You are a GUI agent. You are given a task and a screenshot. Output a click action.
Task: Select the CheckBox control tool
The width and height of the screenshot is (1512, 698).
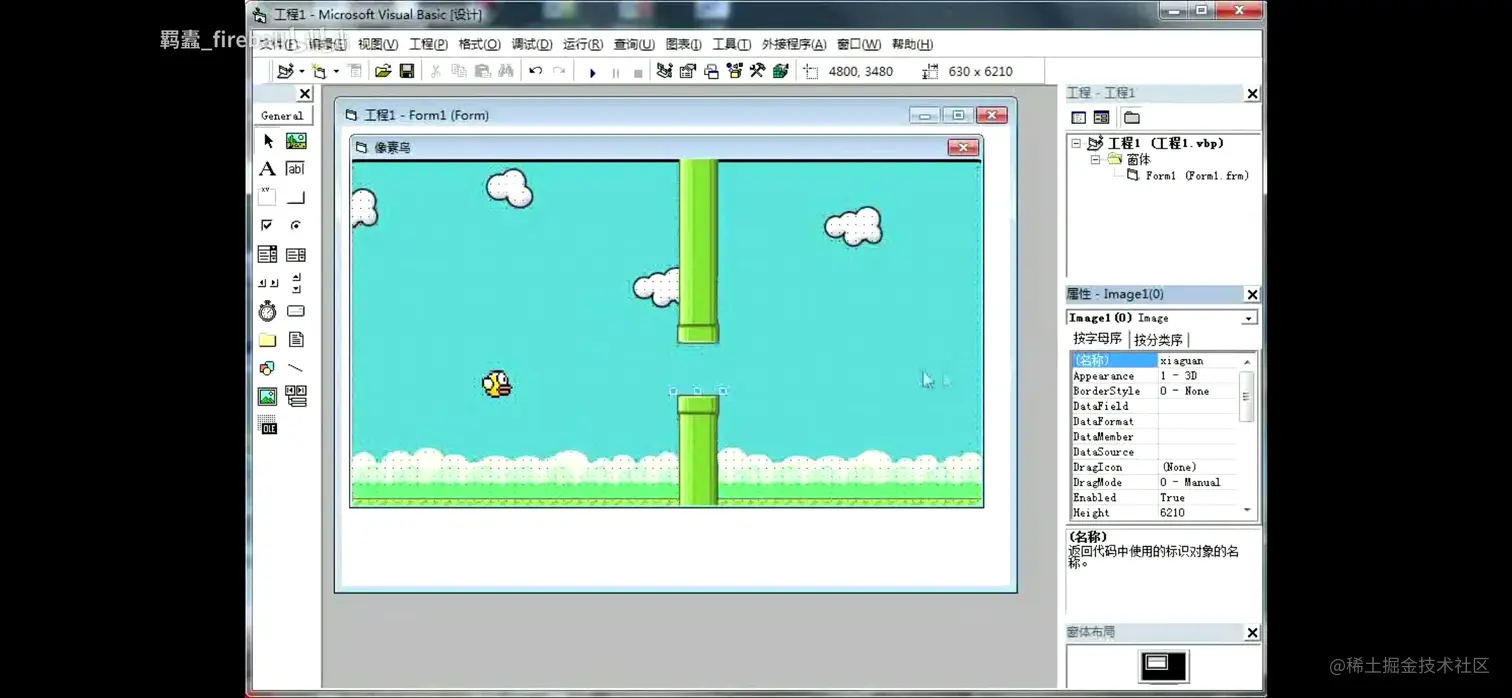click(268, 226)
